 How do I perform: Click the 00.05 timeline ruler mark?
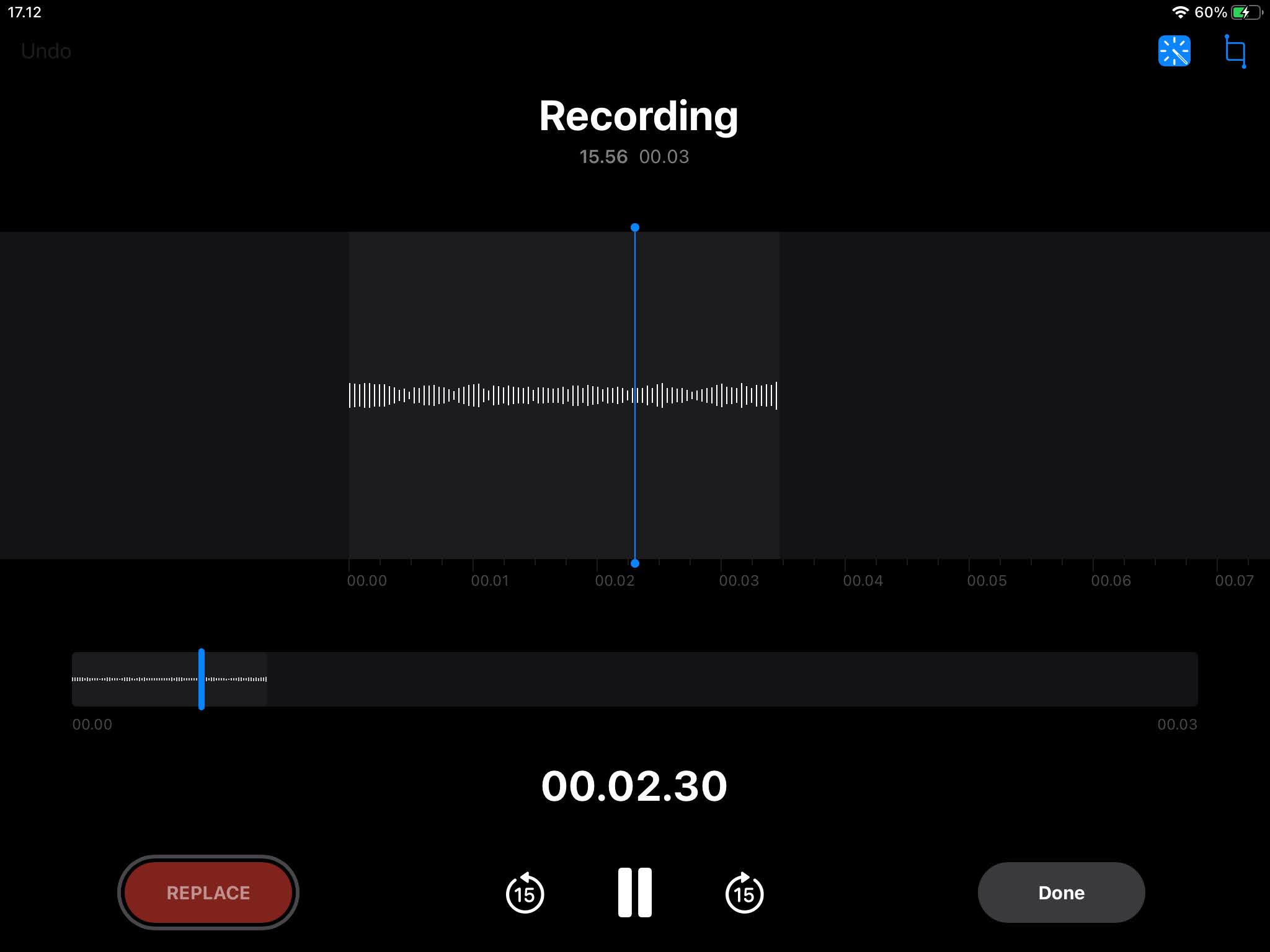click(x=986, y=580)
